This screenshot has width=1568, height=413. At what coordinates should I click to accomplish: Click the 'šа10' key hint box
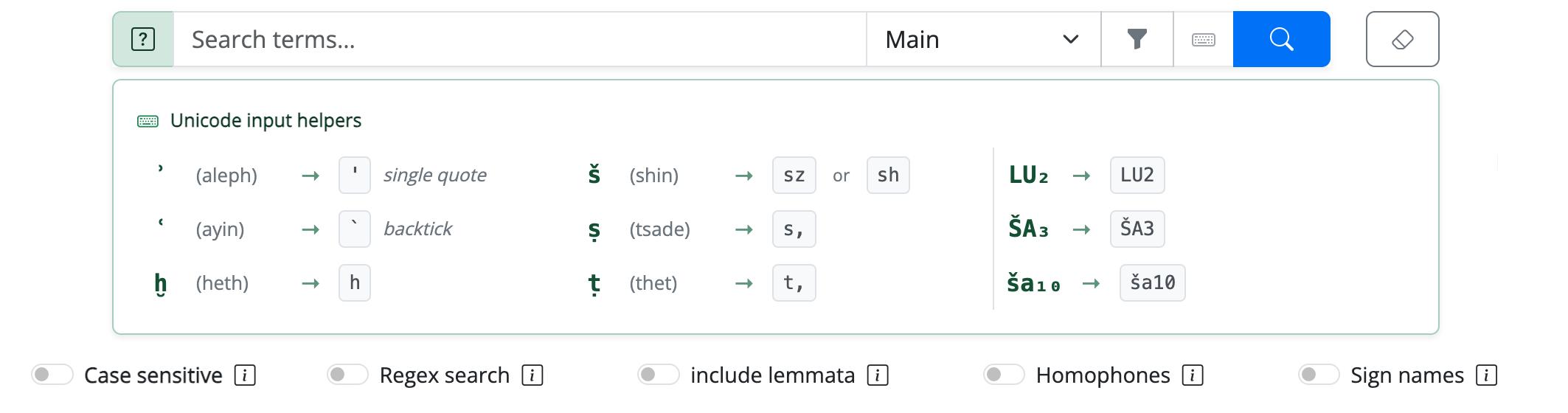click(1153, 283)
